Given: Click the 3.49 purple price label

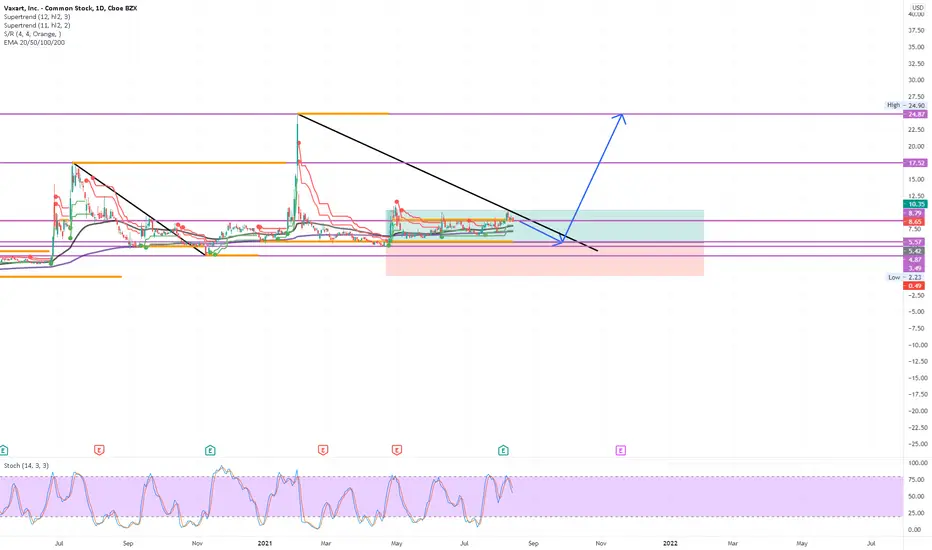Looking at the screenshot, I should click(914, 268).
